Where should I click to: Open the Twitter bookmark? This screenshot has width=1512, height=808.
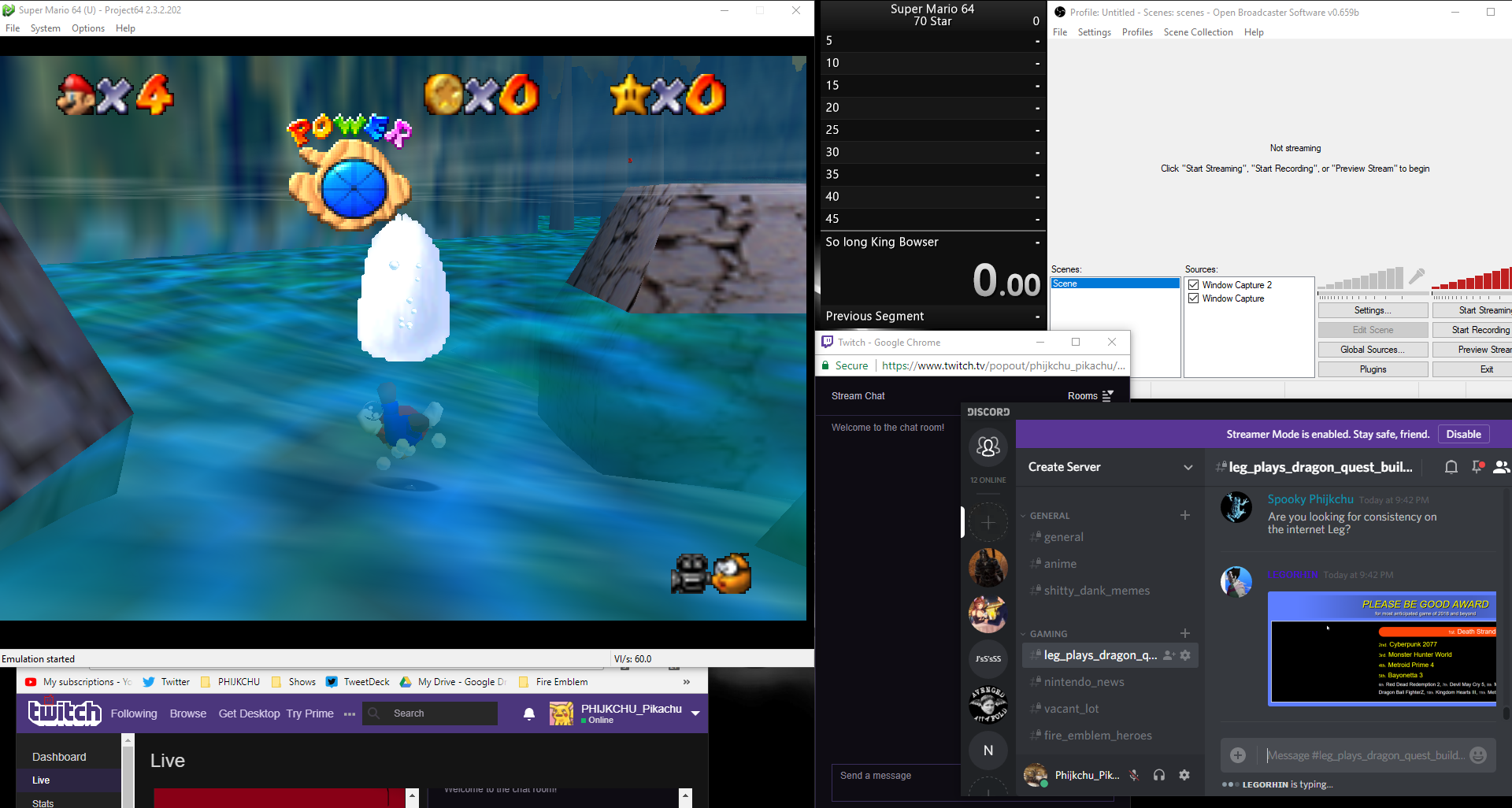166,682
